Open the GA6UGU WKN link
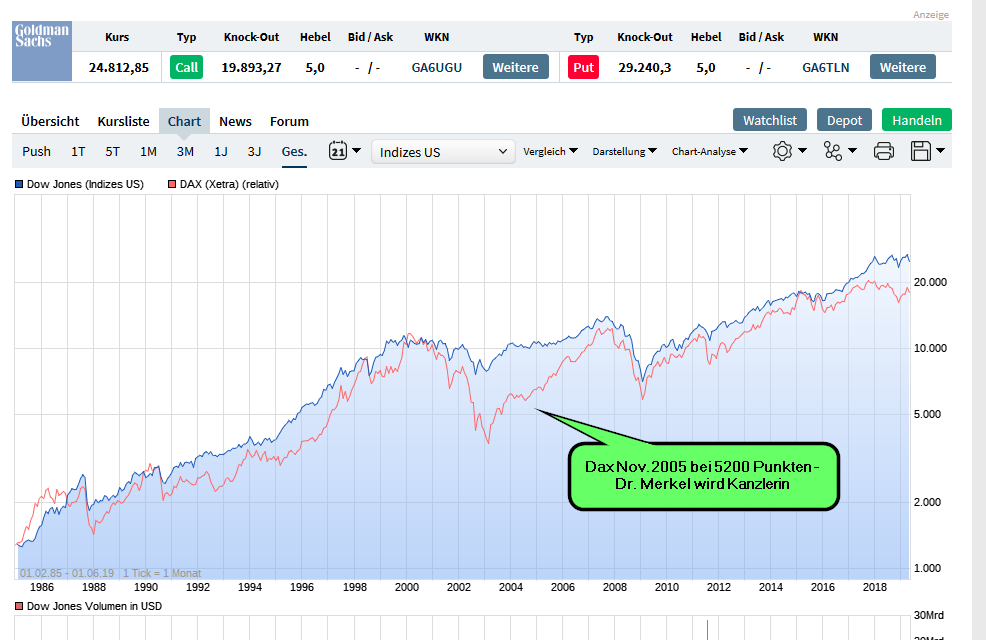The width and height of the screenshot is (986, 640). pos(436,68)
